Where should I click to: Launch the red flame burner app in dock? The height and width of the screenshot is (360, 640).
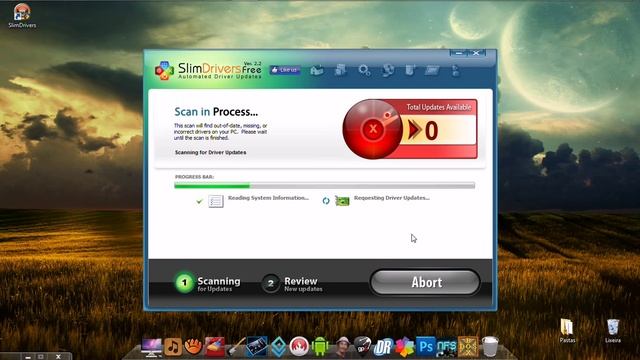(x=299, y=347)
